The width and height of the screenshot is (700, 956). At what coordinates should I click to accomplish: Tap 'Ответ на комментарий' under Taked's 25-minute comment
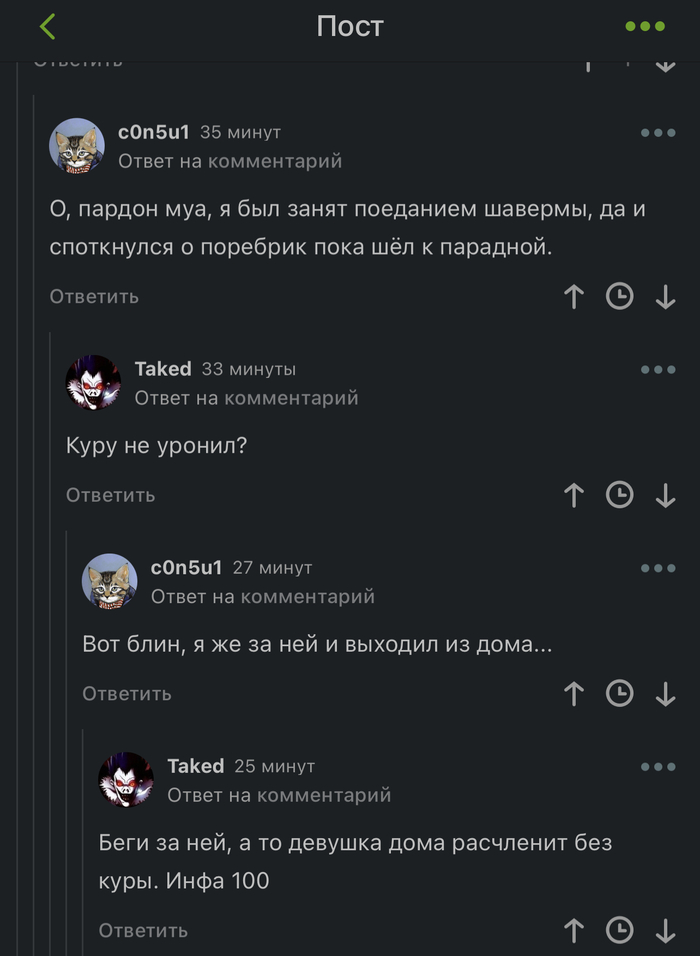pos(279,795)
